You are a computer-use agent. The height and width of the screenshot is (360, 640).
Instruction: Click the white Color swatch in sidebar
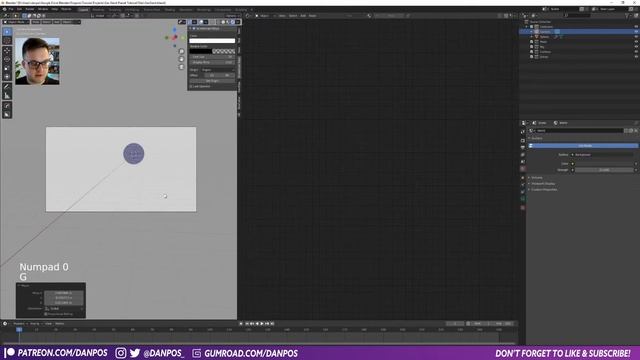click(x=212, y=41)
